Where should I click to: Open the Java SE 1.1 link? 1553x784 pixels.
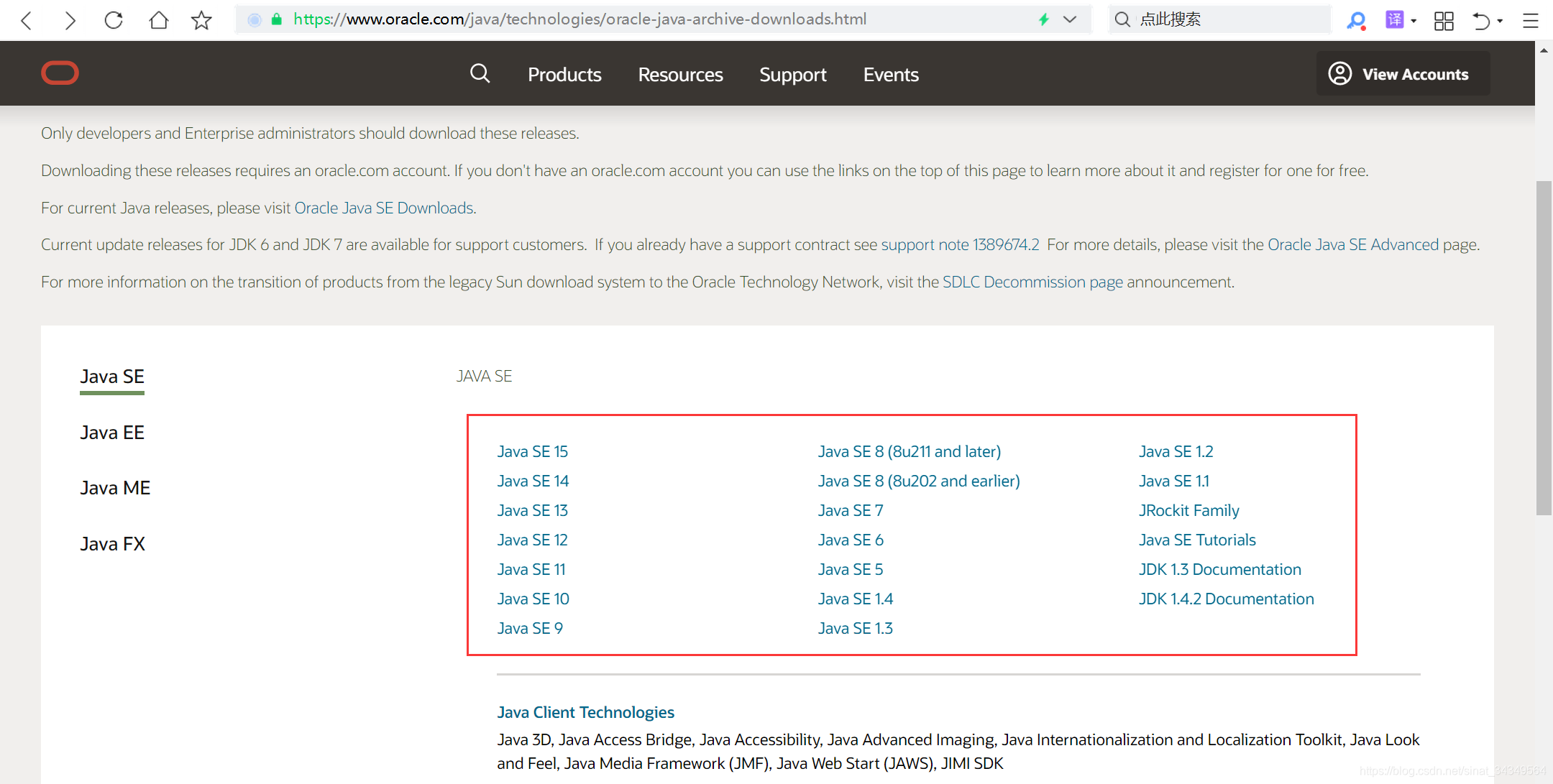click(1174, 481)
